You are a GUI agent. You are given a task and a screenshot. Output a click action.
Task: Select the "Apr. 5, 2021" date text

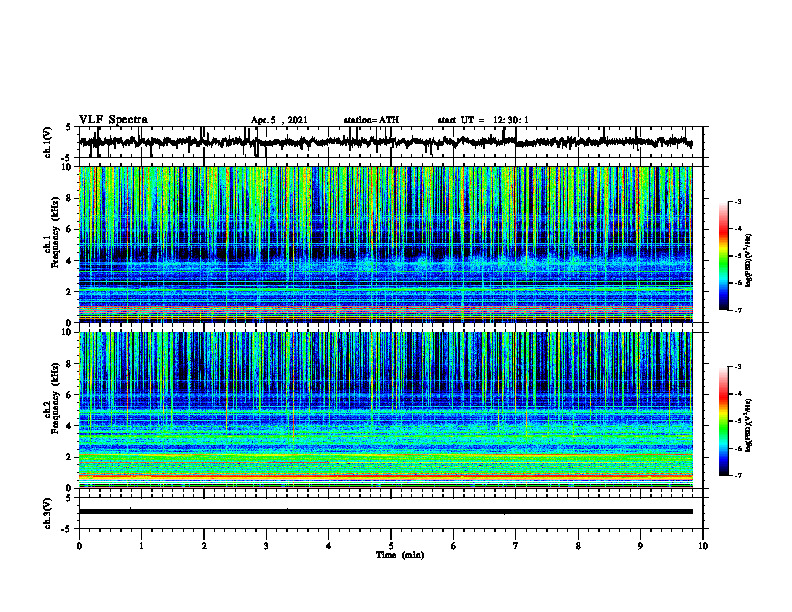(x=279, y=120)
